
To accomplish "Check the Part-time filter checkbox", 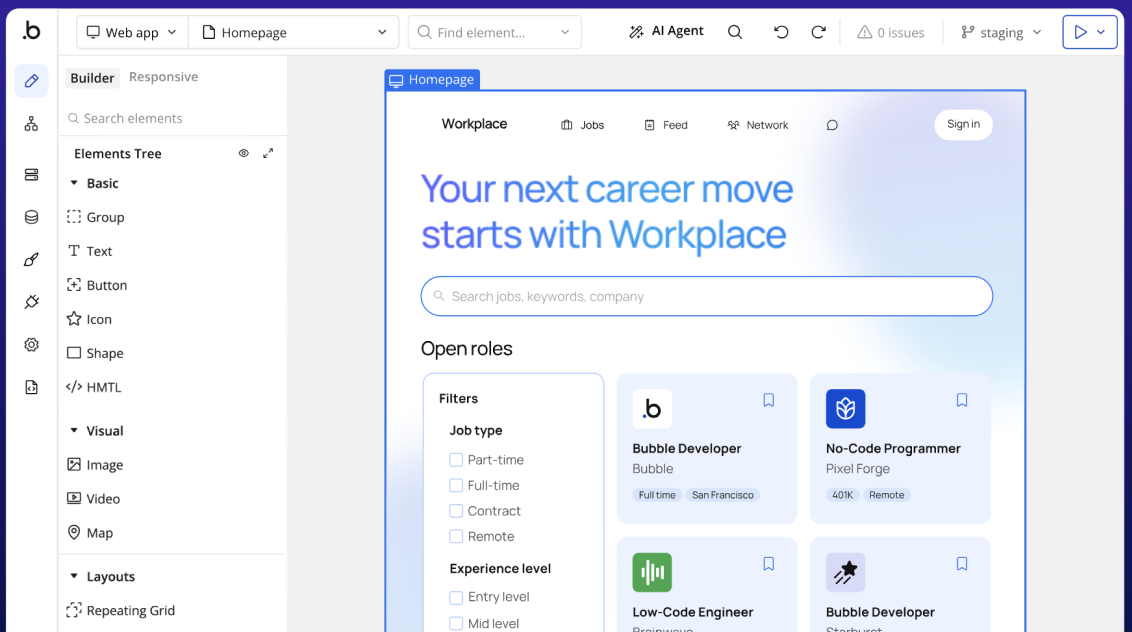I will click(456, 459).
